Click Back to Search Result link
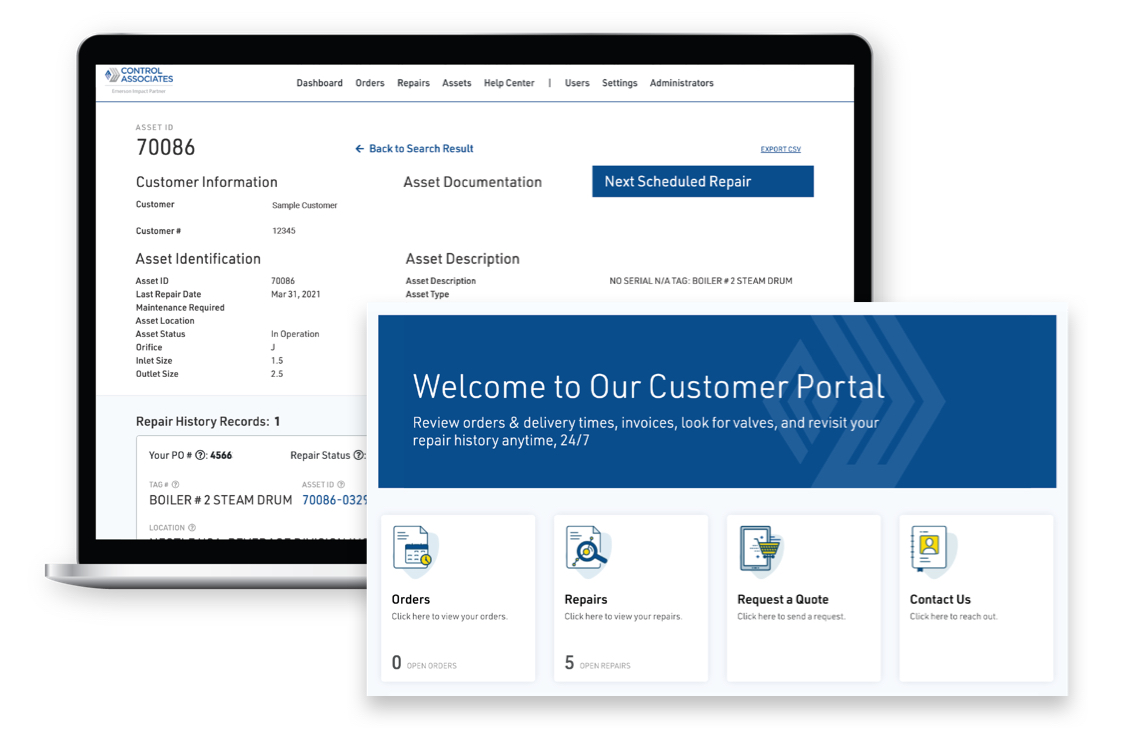Screen dimensions: 1140x740 tap(414, 149)
